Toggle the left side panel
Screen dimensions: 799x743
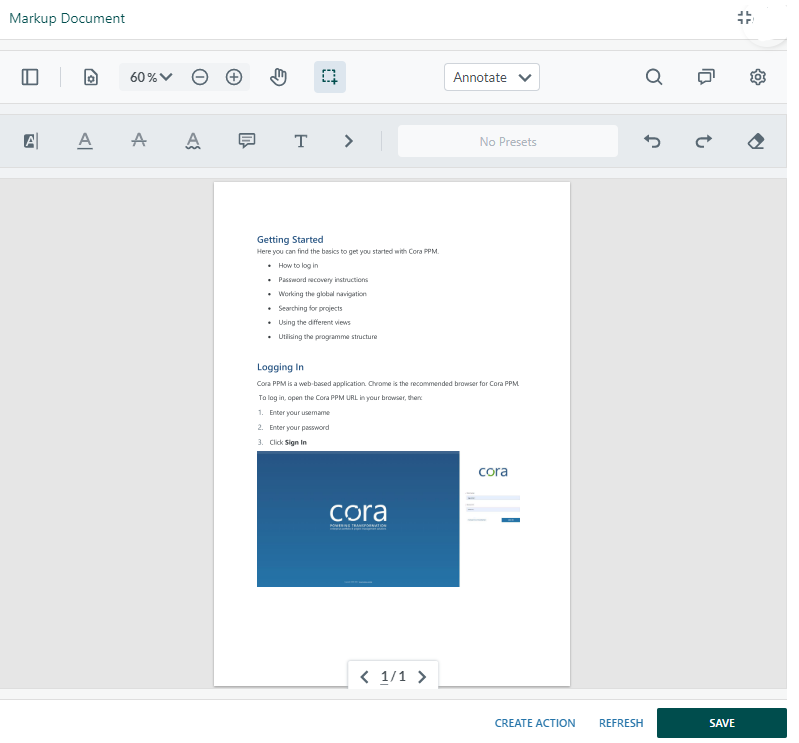click(30, 77)
